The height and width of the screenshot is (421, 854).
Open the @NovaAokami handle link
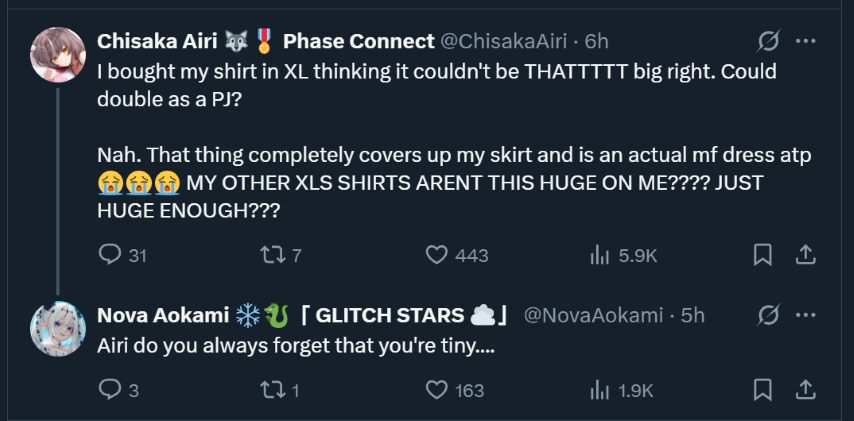[x=593, y=315]
